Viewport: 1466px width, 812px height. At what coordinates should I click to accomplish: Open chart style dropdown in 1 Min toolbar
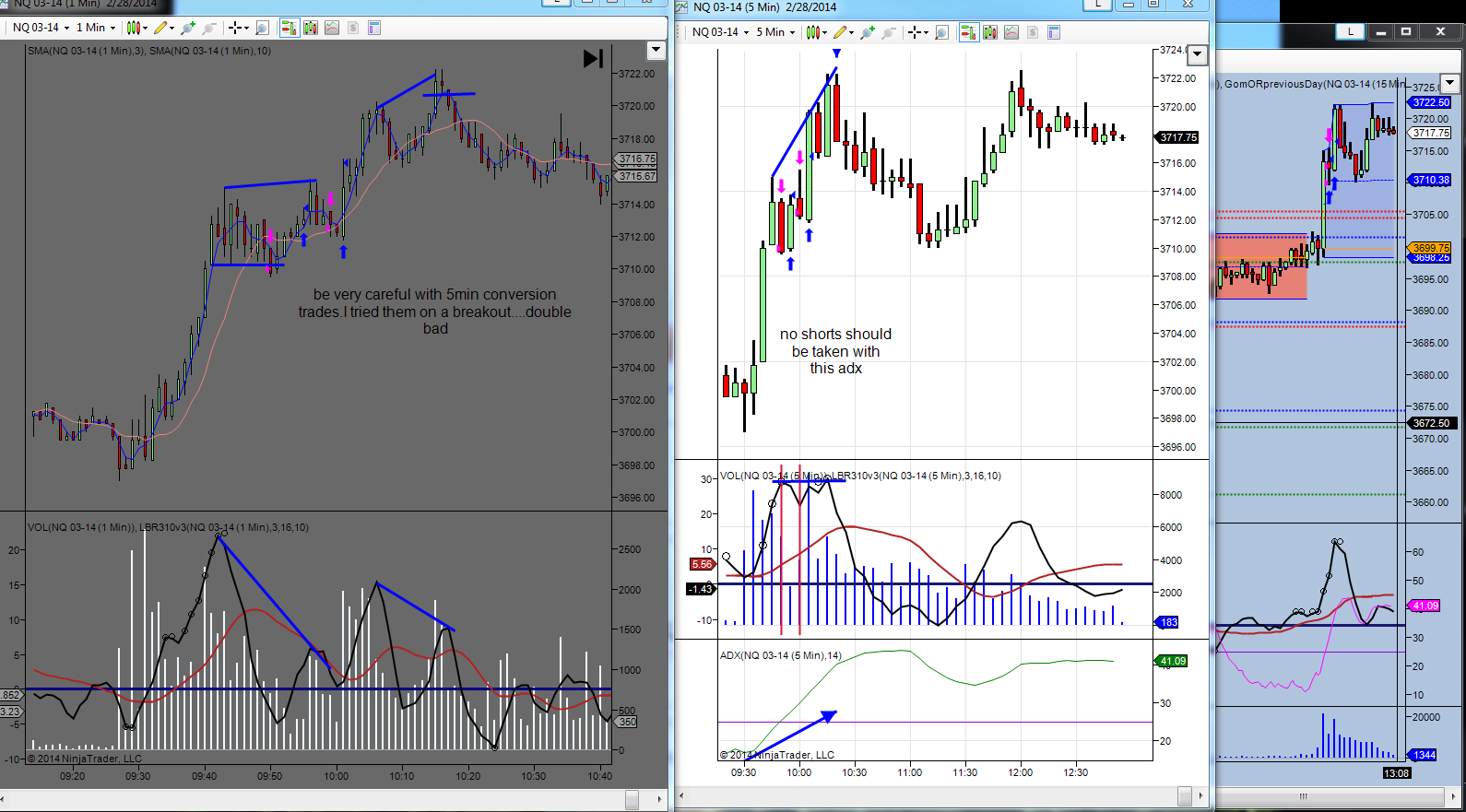137,28
